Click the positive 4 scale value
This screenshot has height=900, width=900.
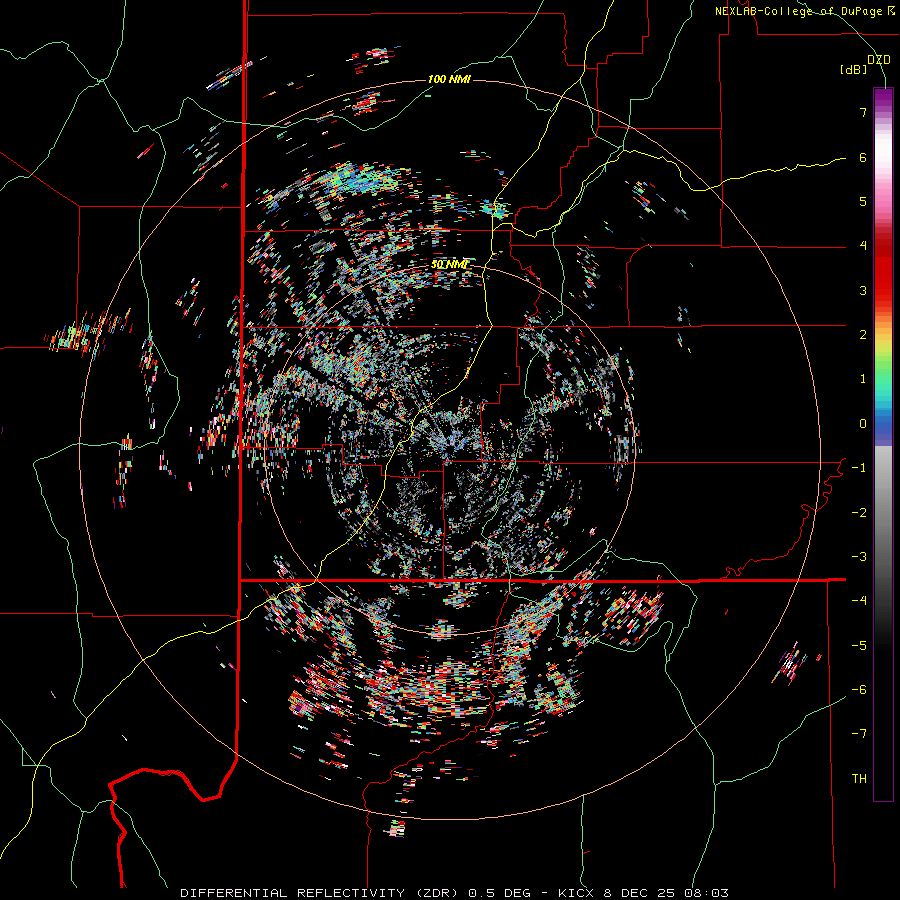tap(863, 246)
